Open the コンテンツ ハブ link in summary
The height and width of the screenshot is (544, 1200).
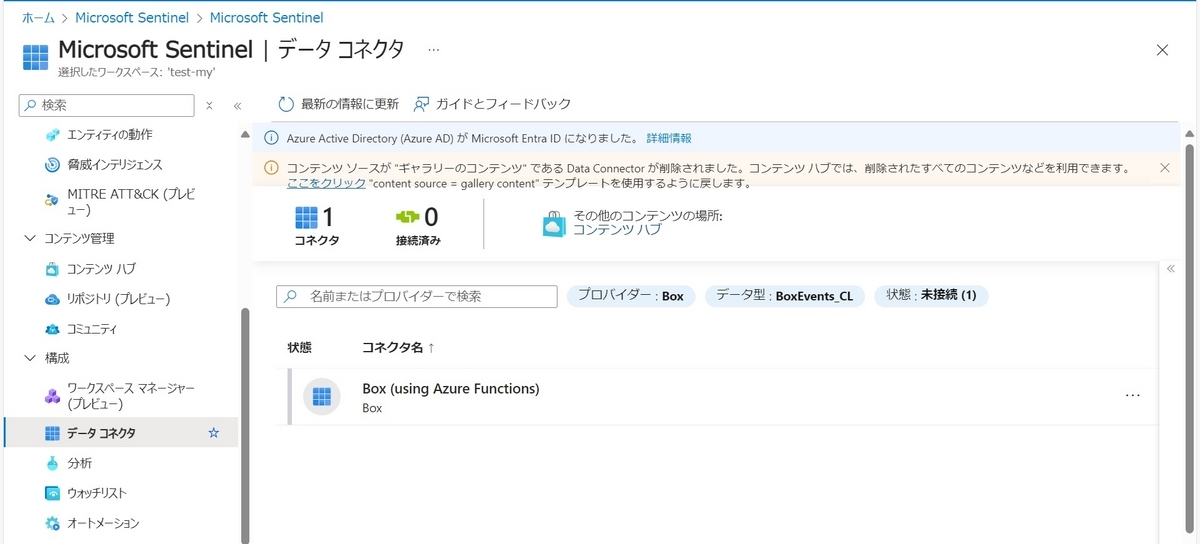tap(617, 229)
